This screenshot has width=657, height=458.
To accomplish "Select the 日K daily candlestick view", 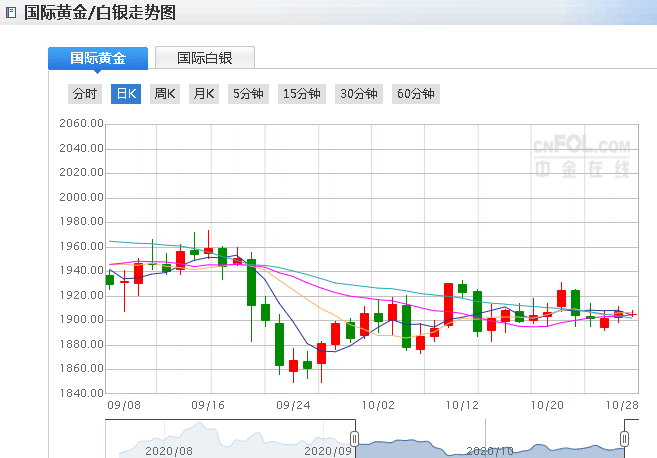I will point(126,94).
